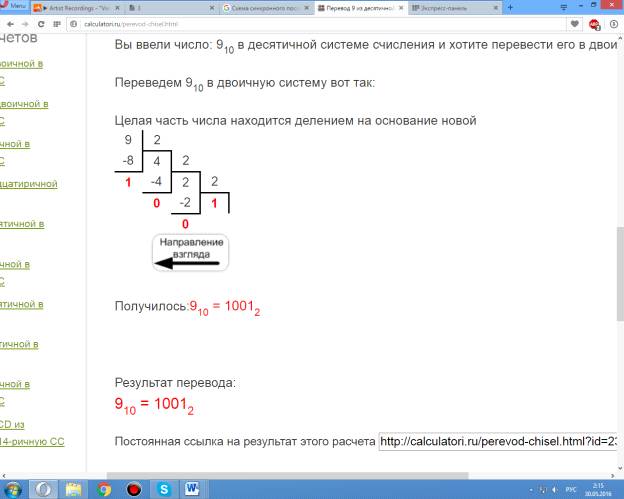Screen dimensions: 624x499
Task: Bookmark the page with the heart icon
Action: click(x=574, y=24)
